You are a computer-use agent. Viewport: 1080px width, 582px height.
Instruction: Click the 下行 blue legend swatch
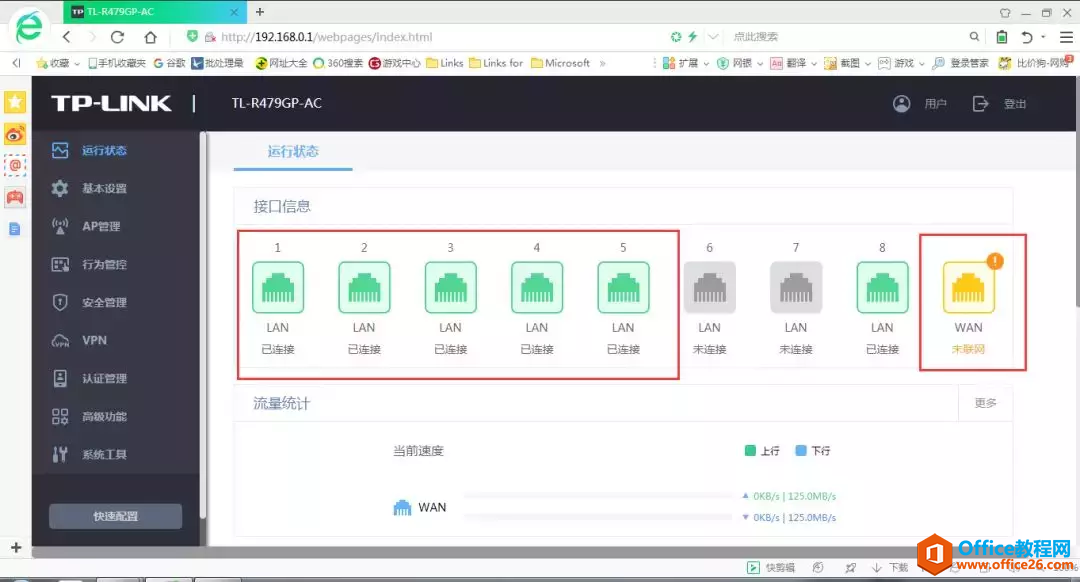[x=800, y=450]
